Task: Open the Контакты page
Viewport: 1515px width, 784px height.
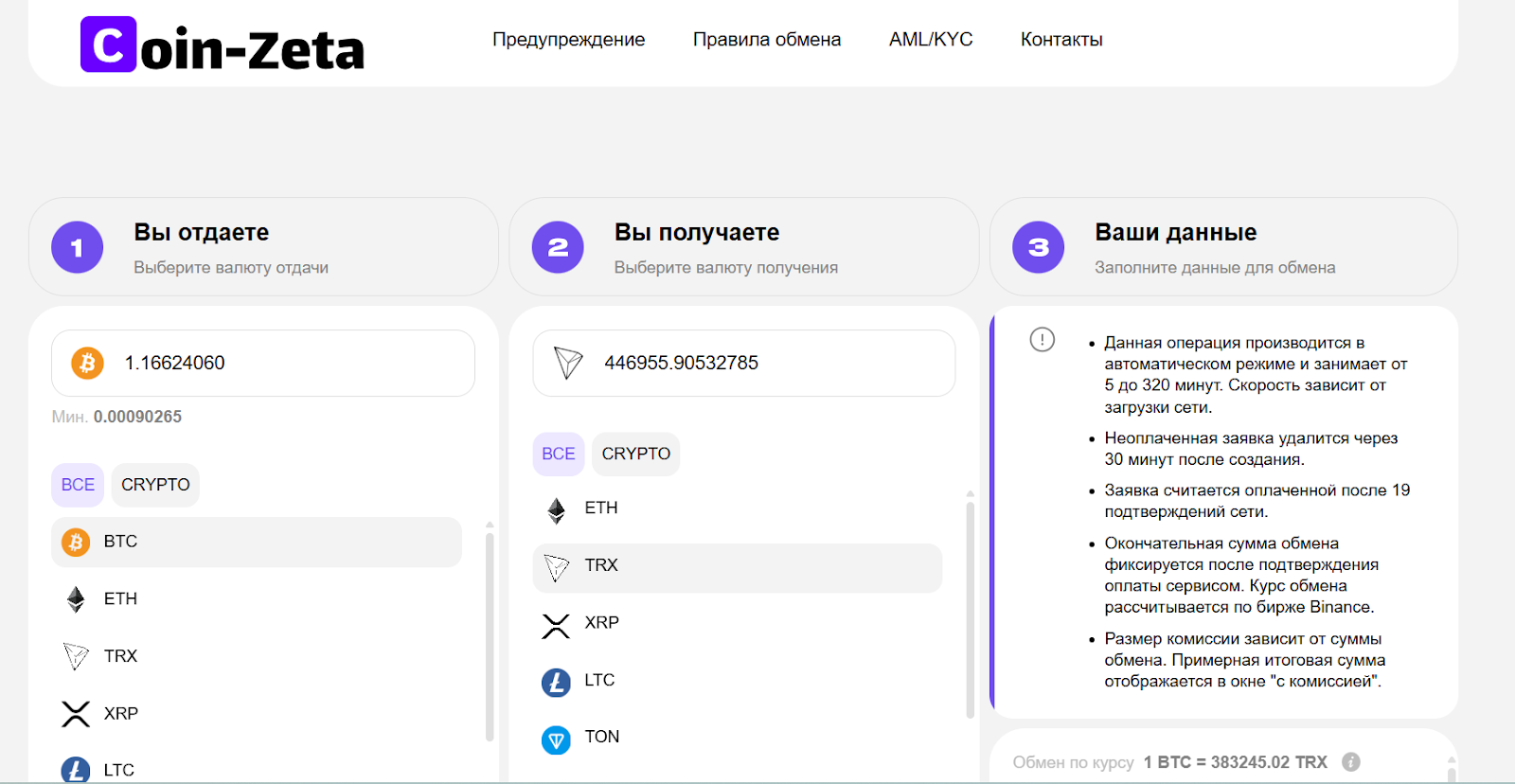Action: click(x=1060, y=40)
